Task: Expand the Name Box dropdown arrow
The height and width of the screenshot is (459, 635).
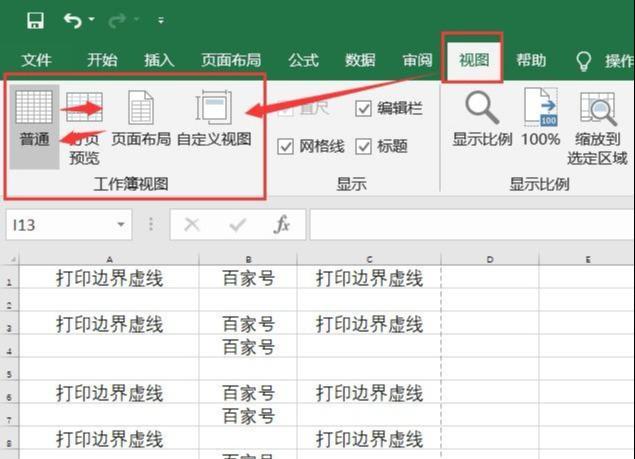Action: [x=121, y=225]
